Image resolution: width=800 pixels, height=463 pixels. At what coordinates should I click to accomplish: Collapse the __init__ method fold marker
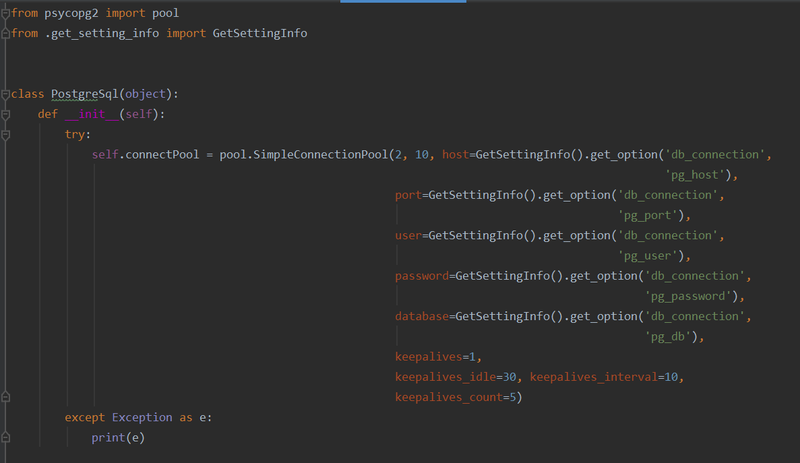pyautogui.click(x=6, y=115)
